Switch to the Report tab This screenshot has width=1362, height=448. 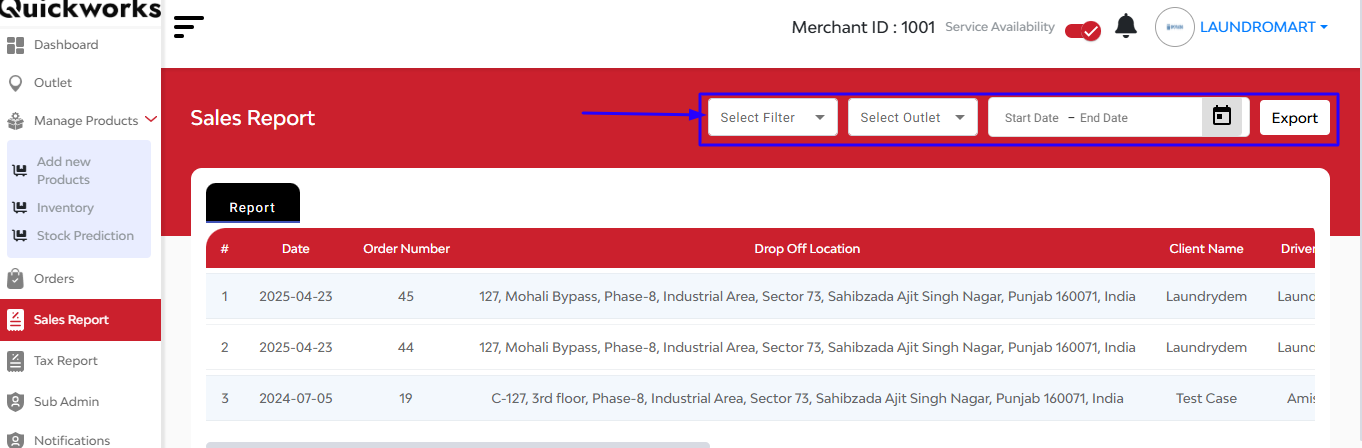coord(253,207)
